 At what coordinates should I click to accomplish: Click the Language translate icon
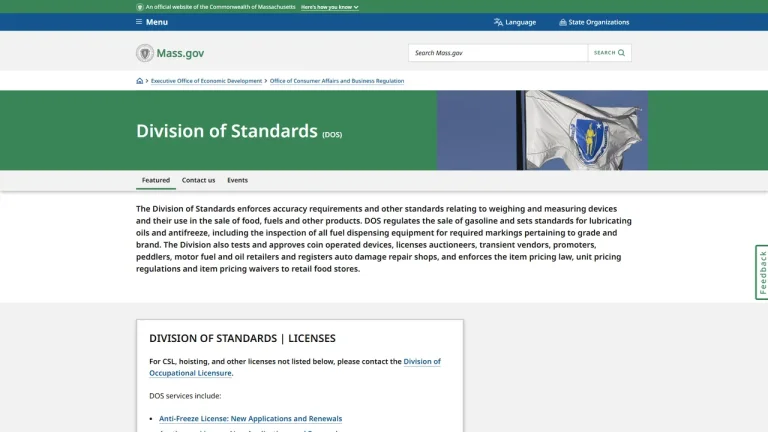click(x=498, y=22)
